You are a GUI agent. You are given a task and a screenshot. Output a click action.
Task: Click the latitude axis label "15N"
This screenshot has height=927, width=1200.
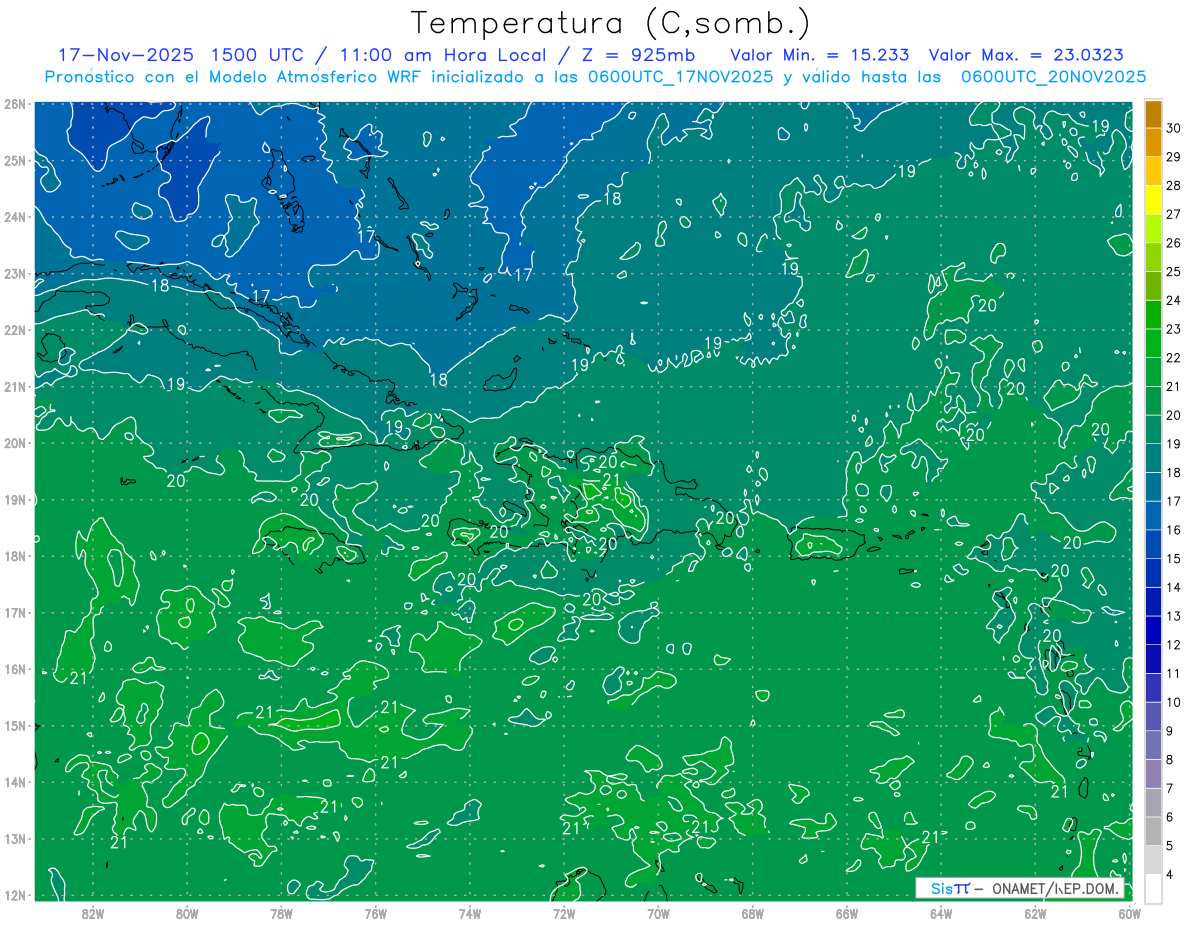tap(16, 725)
